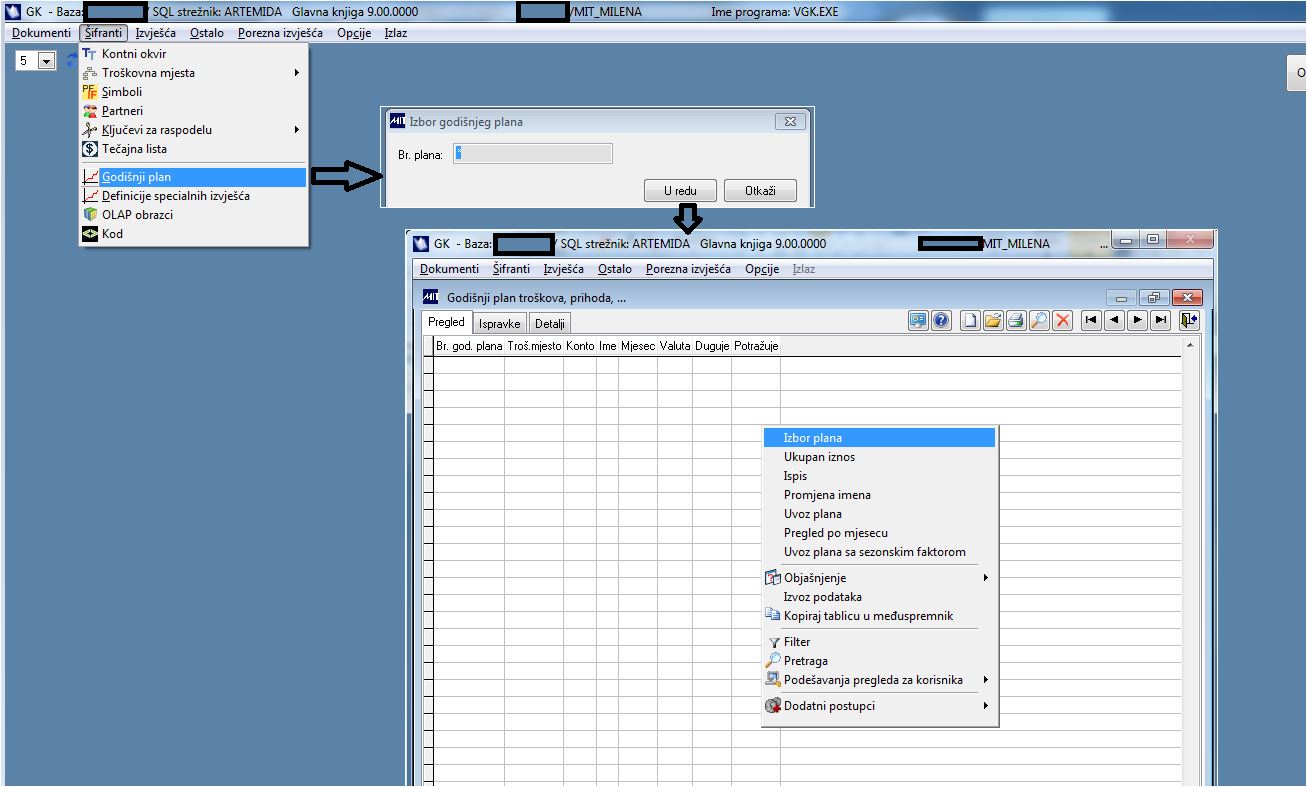Expand the Ključevi za raspodelu submenu arrow
This screenshot has width=1307, height=787.
point(297,130)
